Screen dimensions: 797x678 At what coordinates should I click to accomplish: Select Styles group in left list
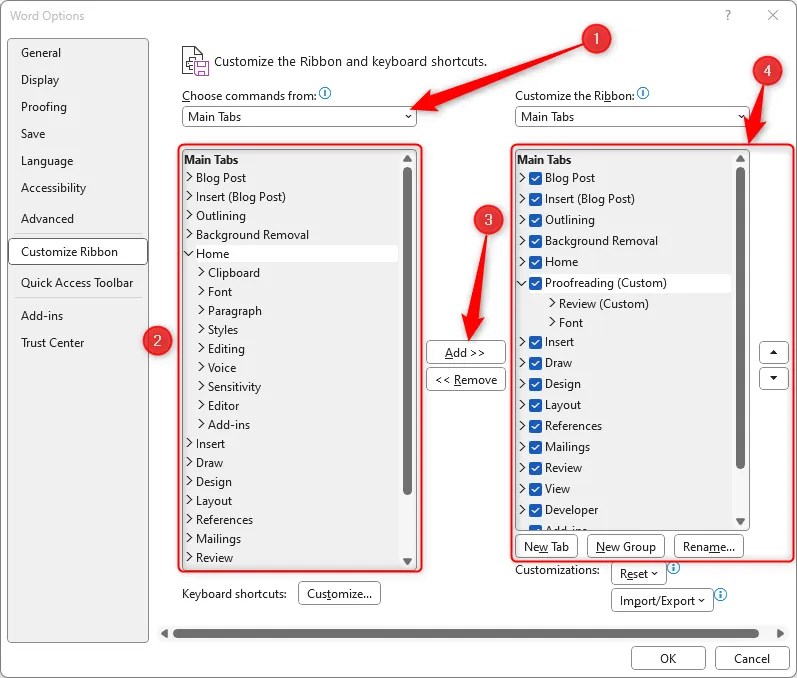[223, 330]
